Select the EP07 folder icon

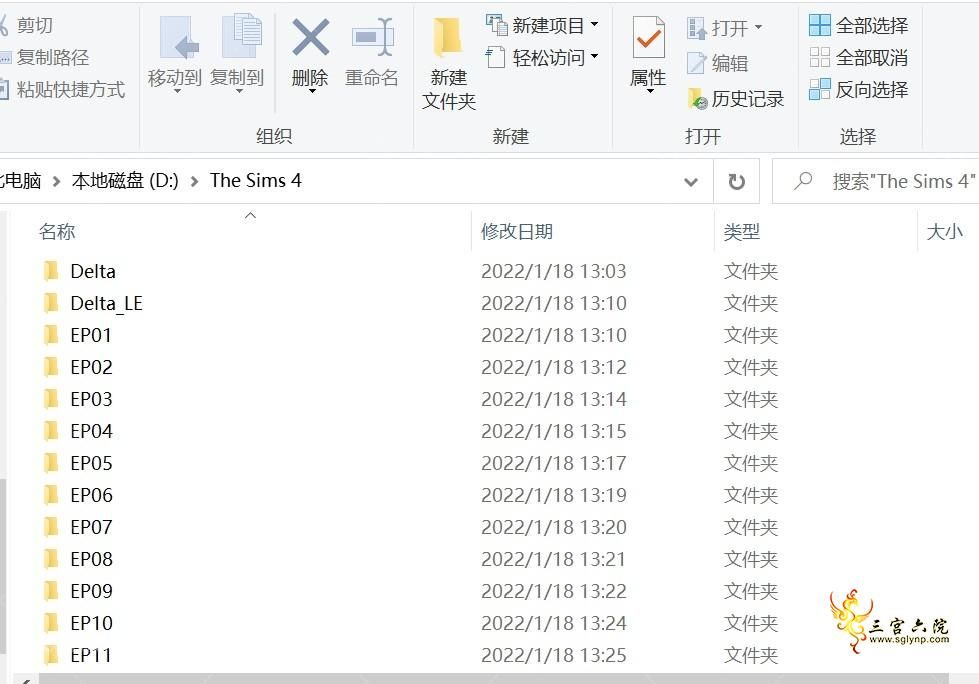[x=51, y=527]
